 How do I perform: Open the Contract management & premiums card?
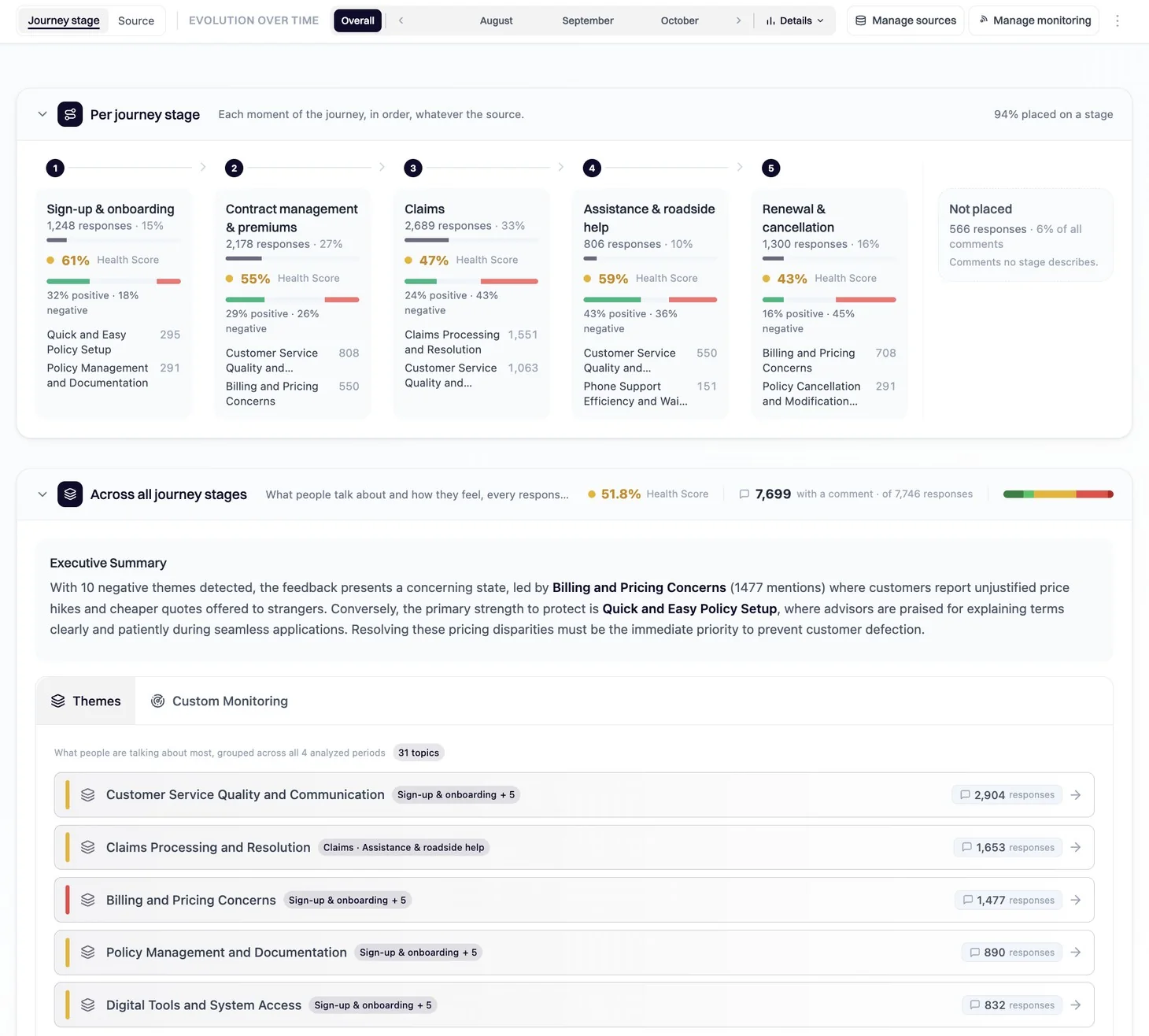(x=292, y=303)
